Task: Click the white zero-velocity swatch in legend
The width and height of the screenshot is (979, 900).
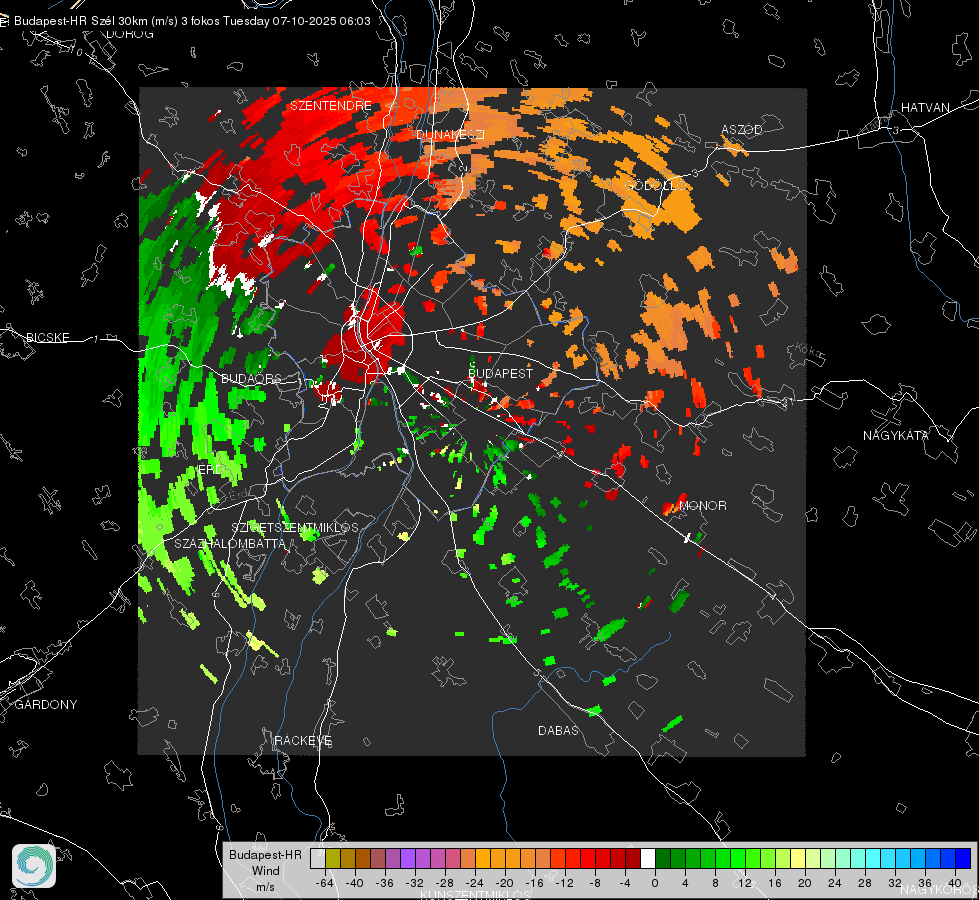Action: click(x=648, y=859)
